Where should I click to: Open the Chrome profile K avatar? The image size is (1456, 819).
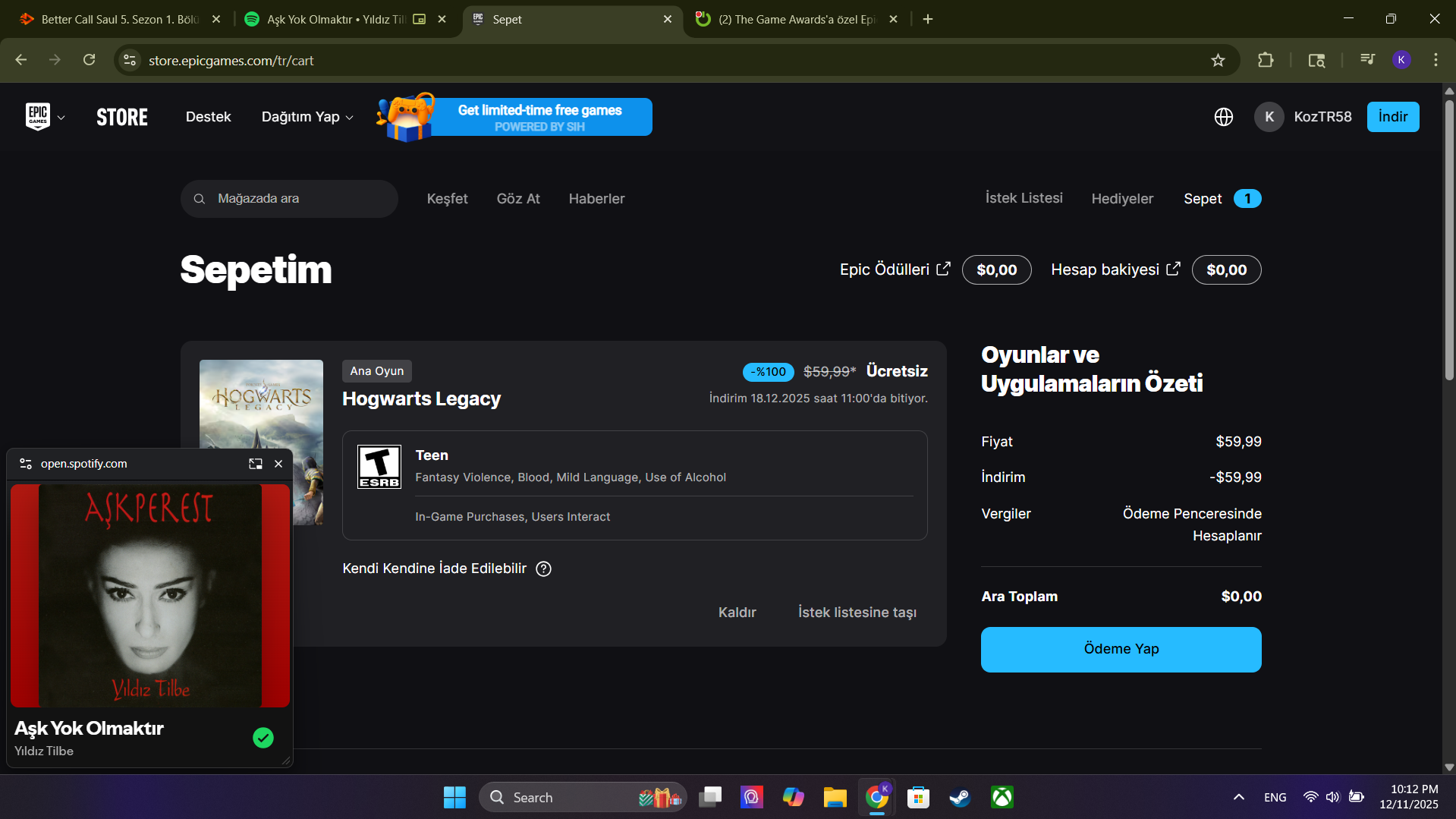pyautogui.click(x=1401, y=60)
